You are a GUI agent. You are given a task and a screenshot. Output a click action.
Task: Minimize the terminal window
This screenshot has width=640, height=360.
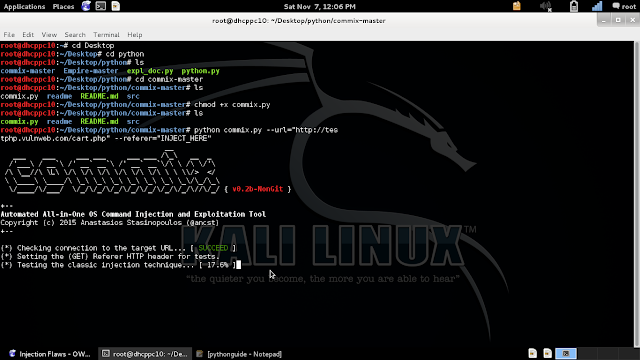tap(604, 20)
